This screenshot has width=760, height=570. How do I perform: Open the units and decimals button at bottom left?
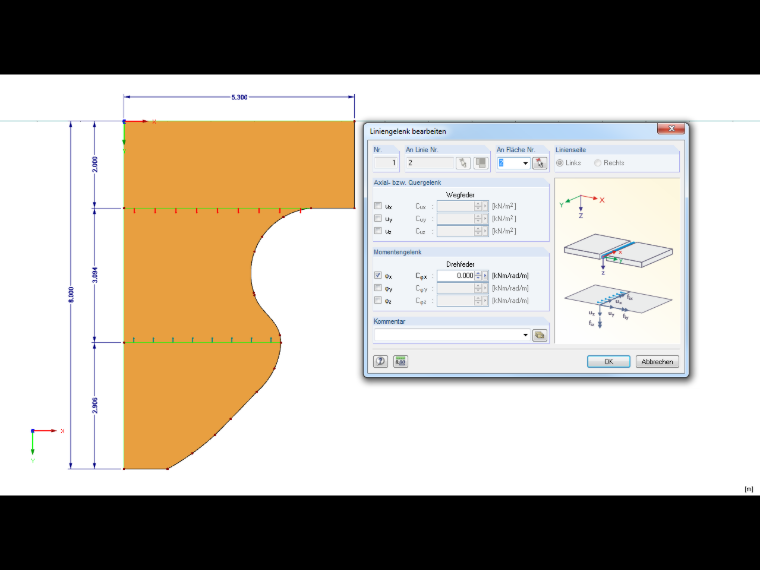tap(400, 361)
